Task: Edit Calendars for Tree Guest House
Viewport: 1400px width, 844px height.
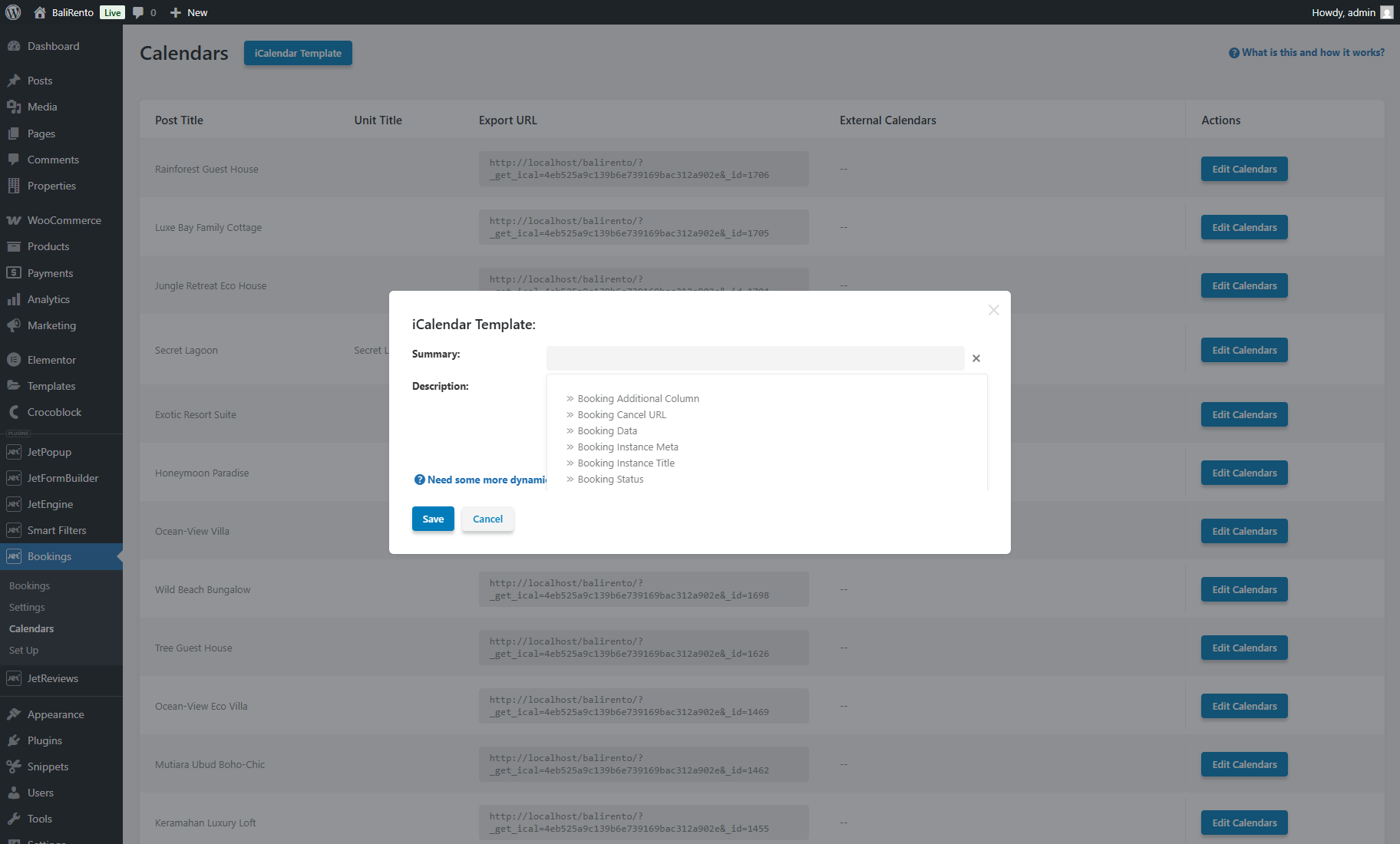Action: [x=1244, y=648]
